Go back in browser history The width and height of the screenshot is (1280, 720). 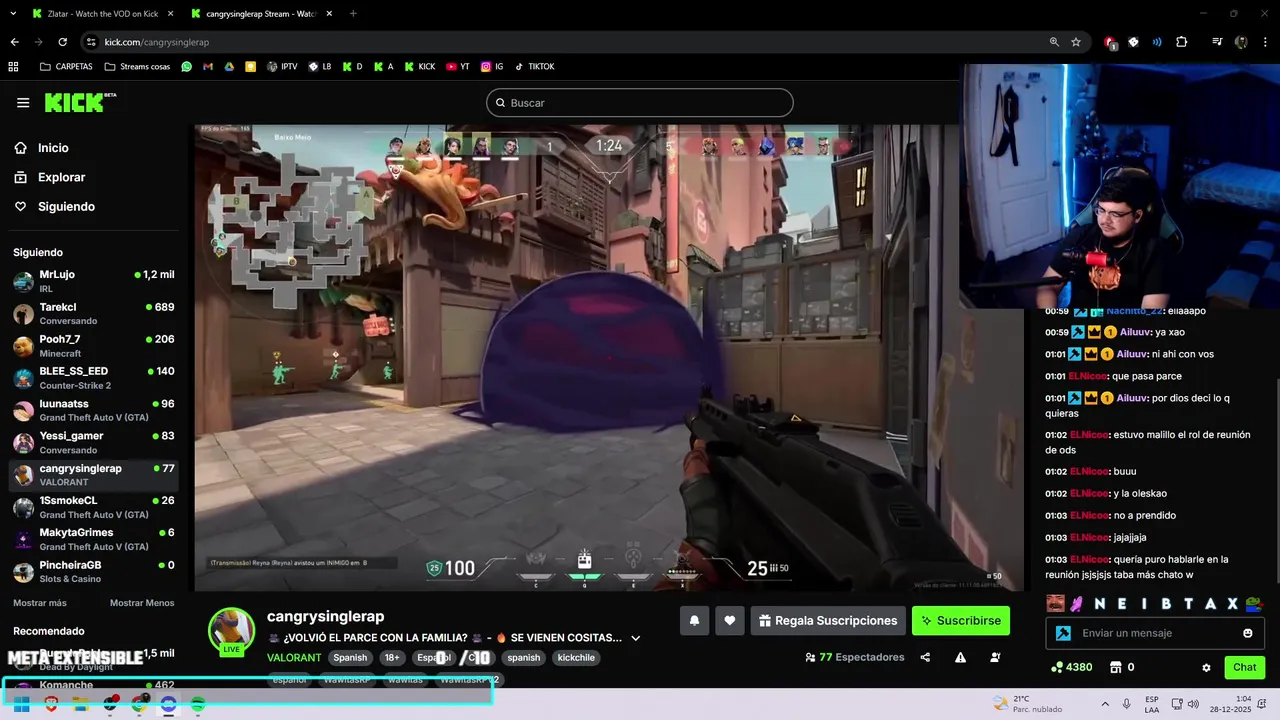point(14,42)
